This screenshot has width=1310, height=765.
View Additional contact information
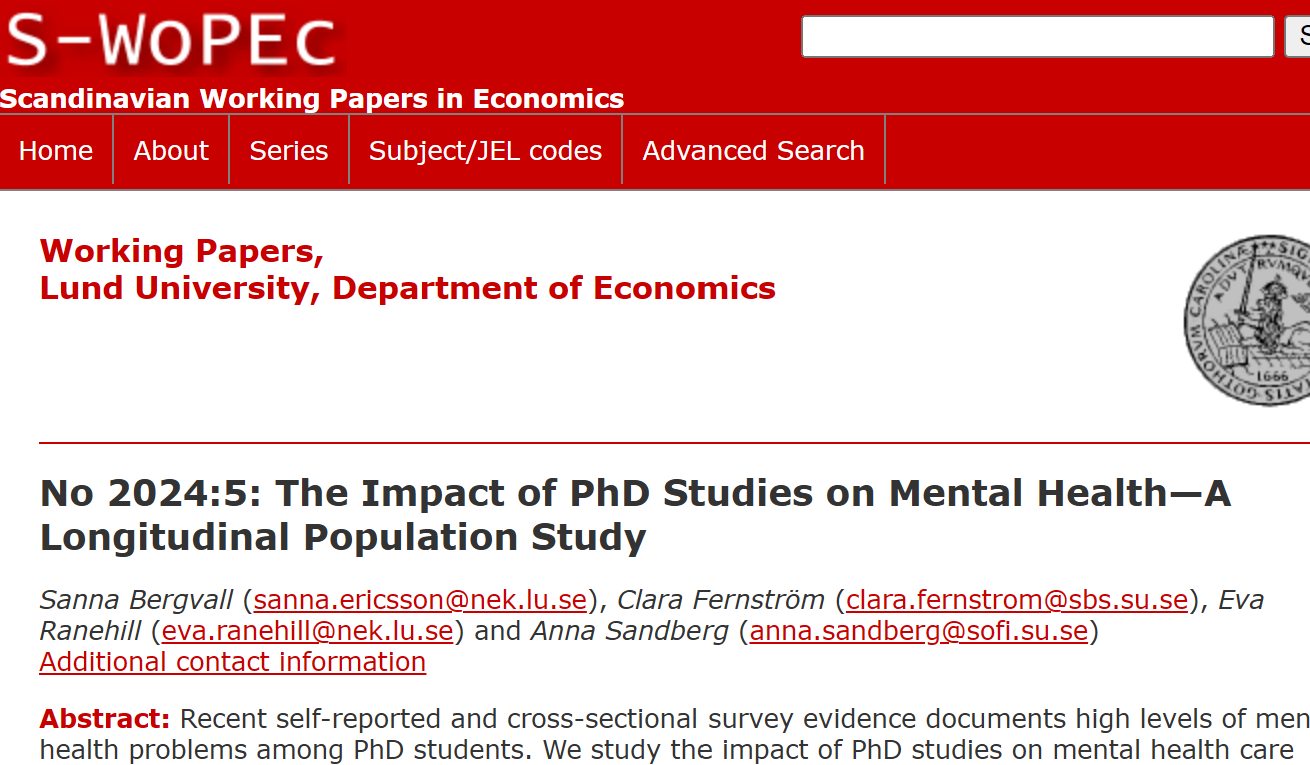[233, 662]
